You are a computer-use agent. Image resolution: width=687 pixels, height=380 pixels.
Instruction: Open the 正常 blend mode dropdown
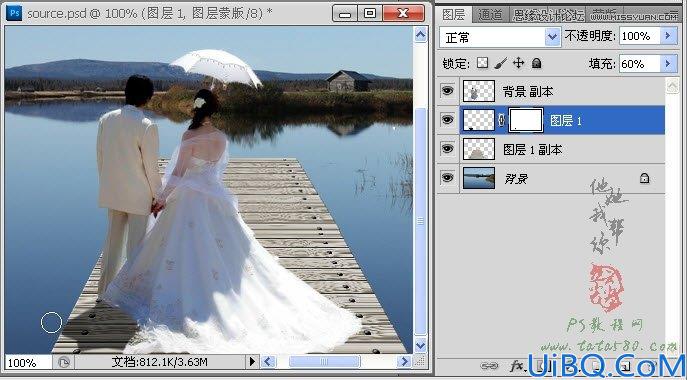click(552, 37)
